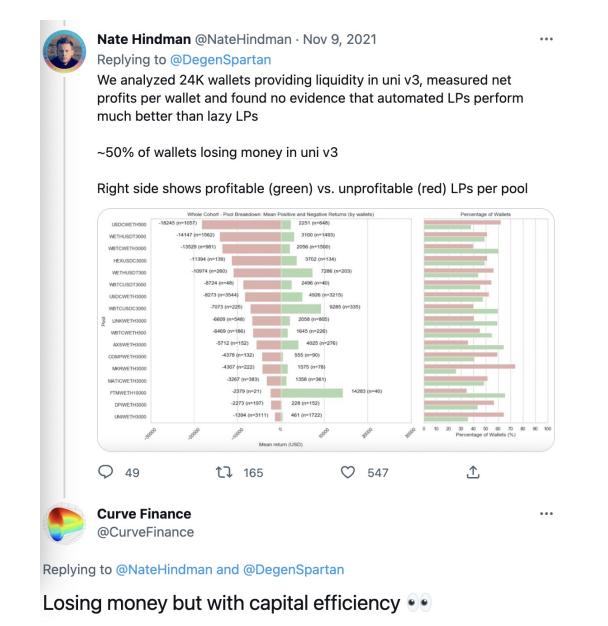Click @NateHindman in Curve's reply line
The height and width of the screenshot is (626, 608).
156,569
